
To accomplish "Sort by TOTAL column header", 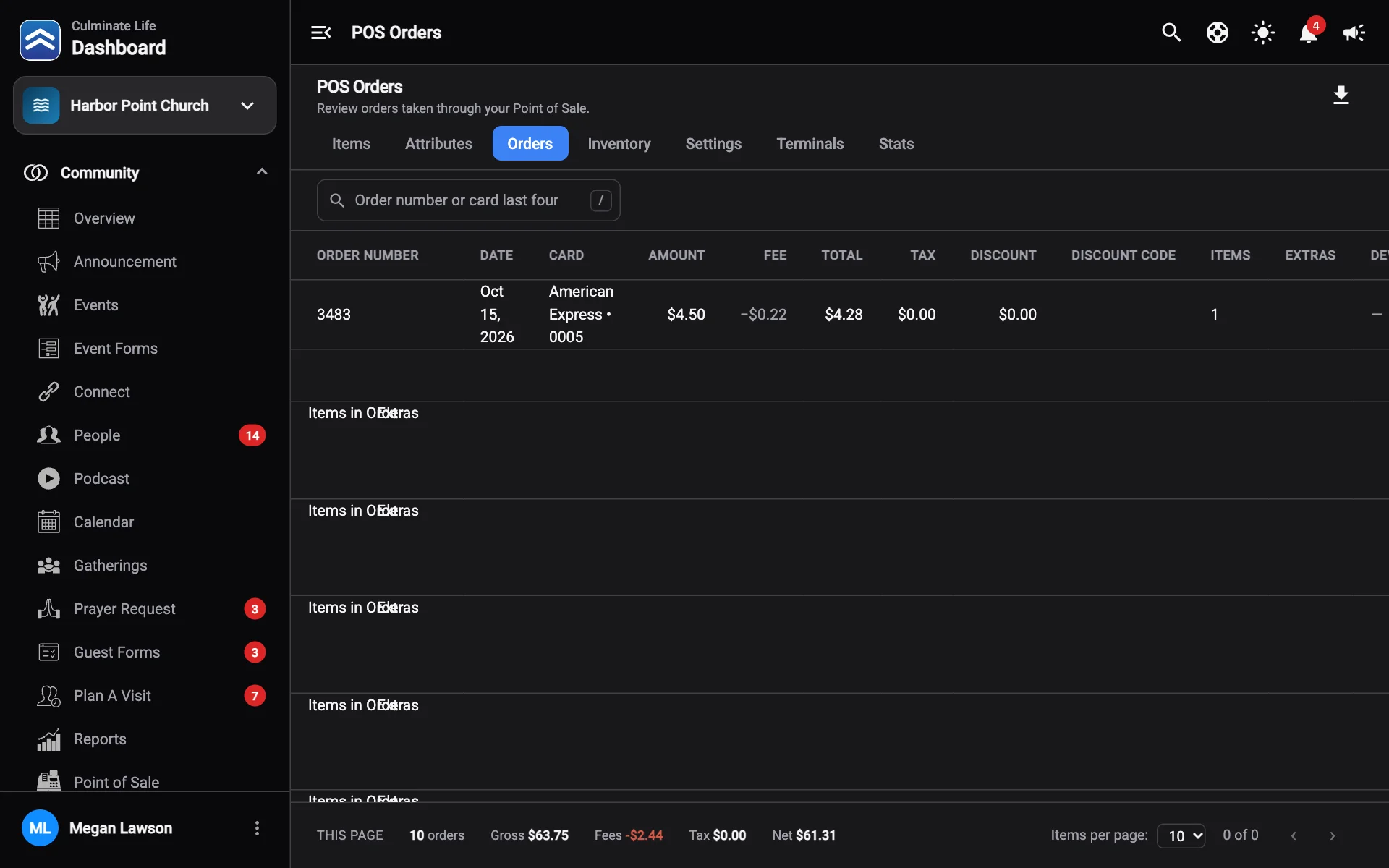I will click(x=841, y=255).
